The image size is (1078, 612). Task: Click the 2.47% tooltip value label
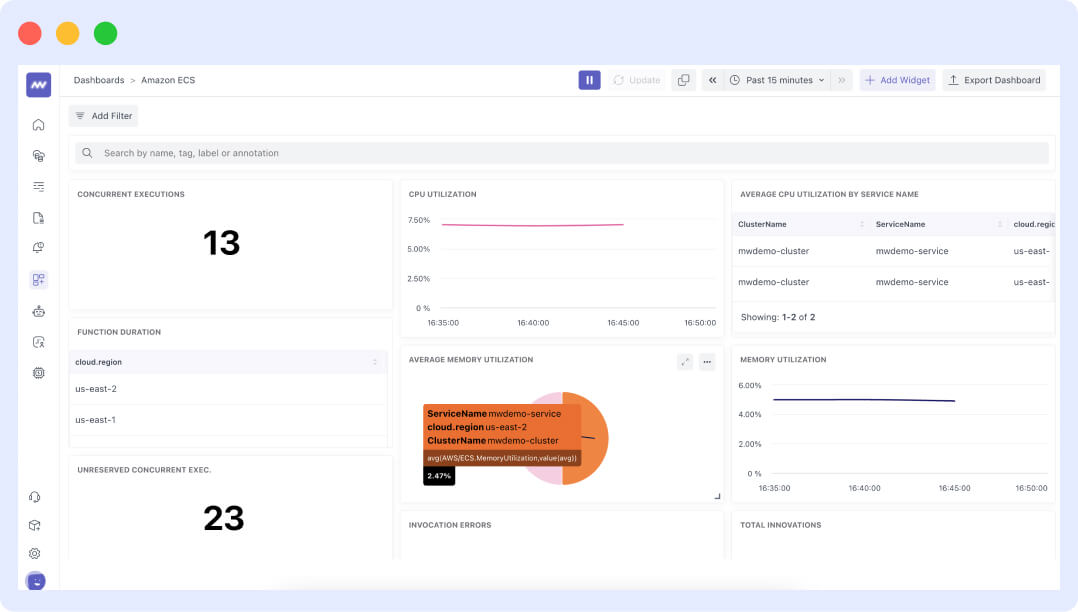pyautogui.click(x=439, y=475)
